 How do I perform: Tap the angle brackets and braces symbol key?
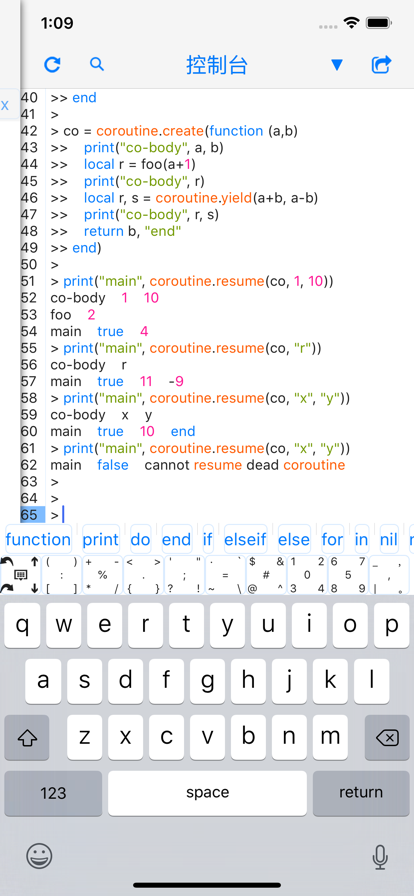click(x=144, y=575)
